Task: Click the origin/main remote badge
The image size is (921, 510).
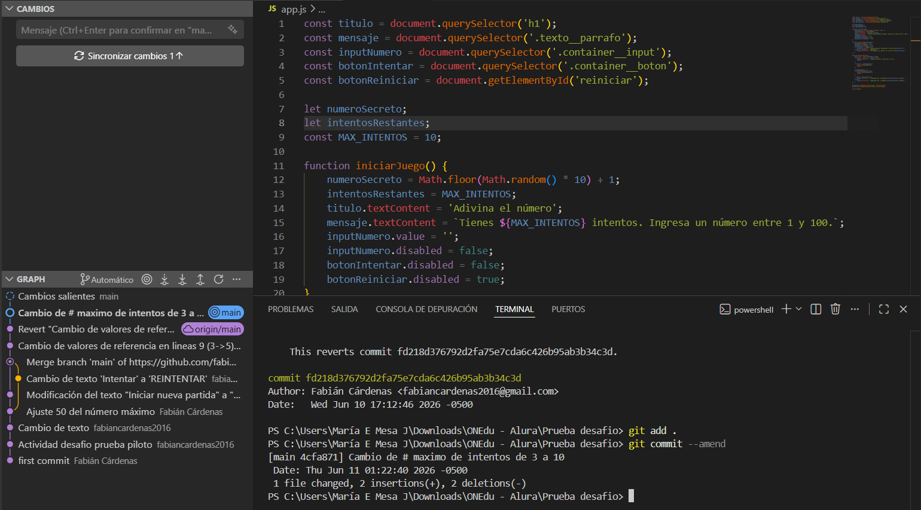Action: 212,330
